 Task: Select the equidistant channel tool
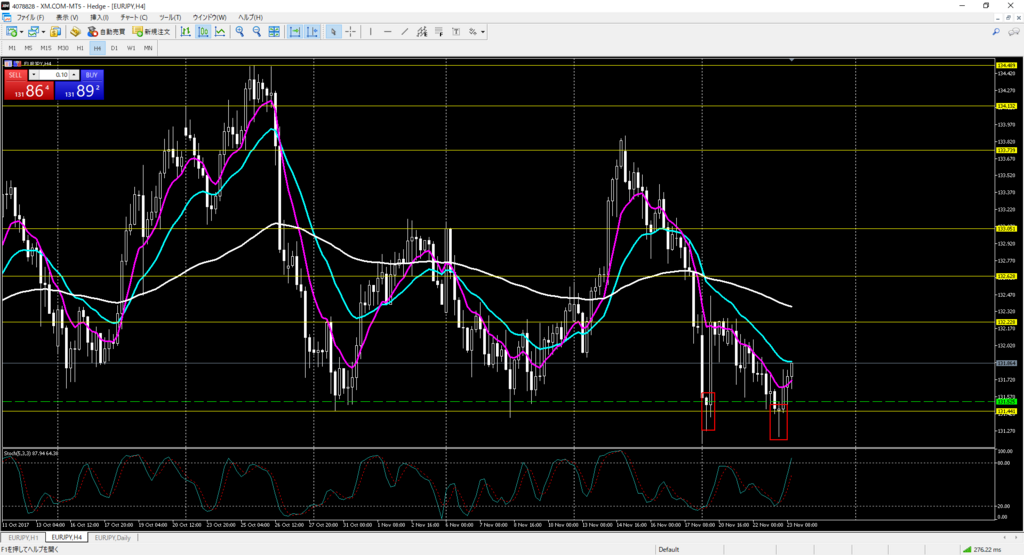[x=422, y=31]
